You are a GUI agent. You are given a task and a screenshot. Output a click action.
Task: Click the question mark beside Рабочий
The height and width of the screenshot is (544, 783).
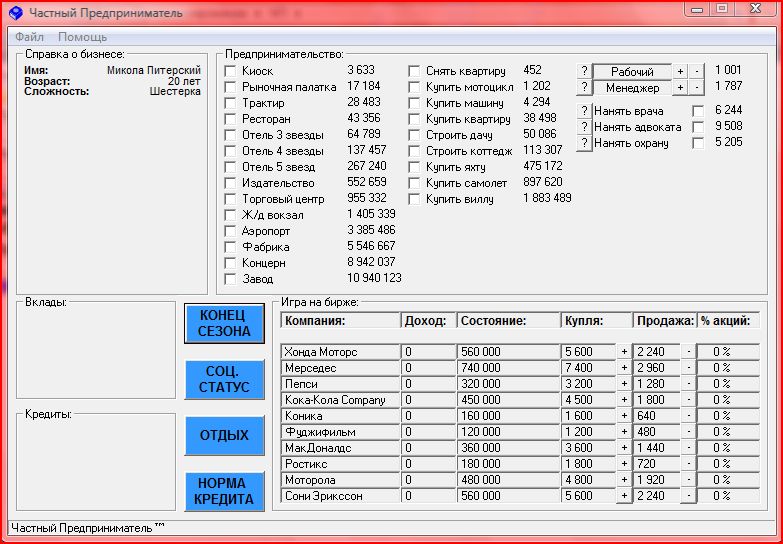click(x=584, y=72)
